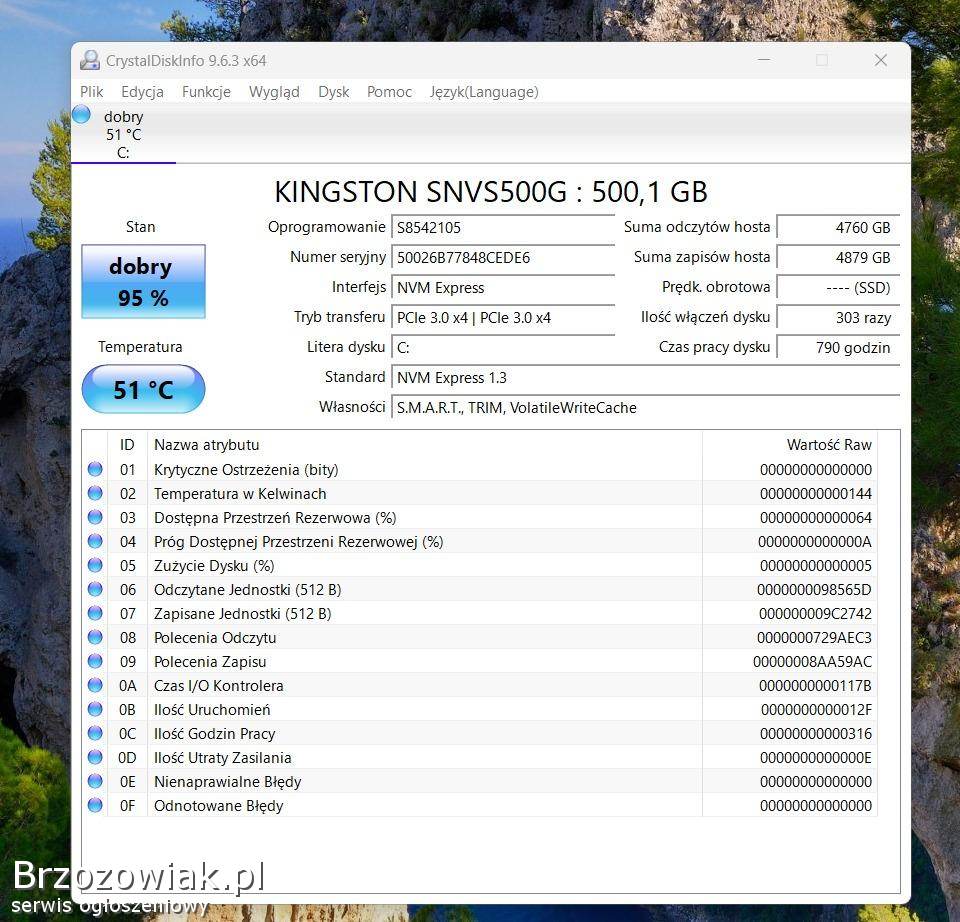Select attribute name Temperatura w Kelwinach
This screenshot has width=960, height=922.
(x=240, y=493)
